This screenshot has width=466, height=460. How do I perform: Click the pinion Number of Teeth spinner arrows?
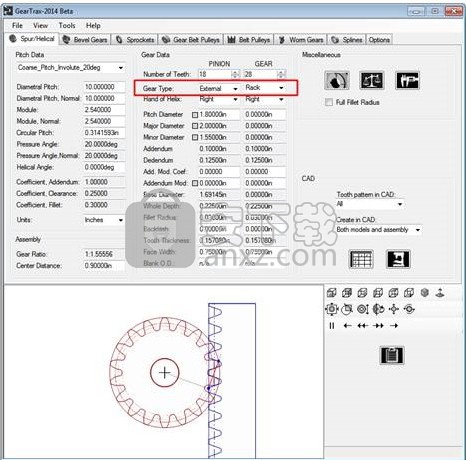click(235, 74)
